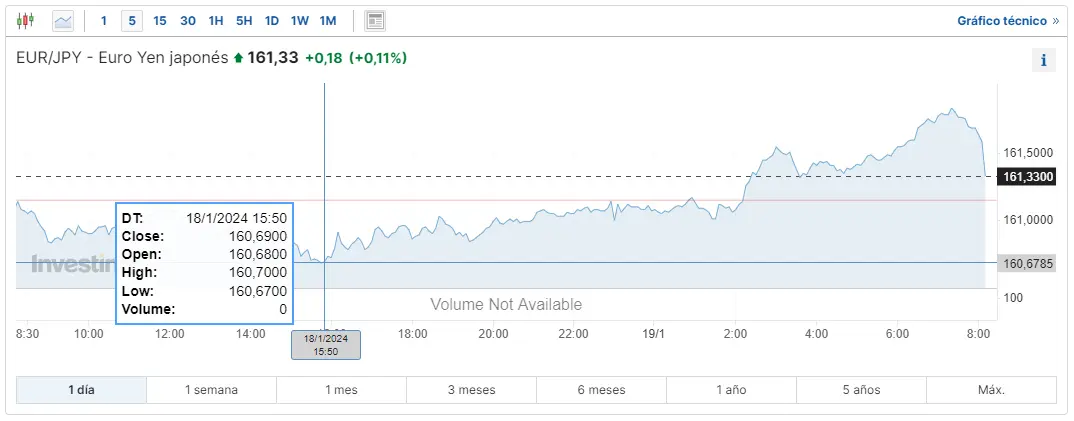The width and height of the screenshot is (1074, 421).
Task: Switch interval to 1W
Action: (x=299, y=21)
